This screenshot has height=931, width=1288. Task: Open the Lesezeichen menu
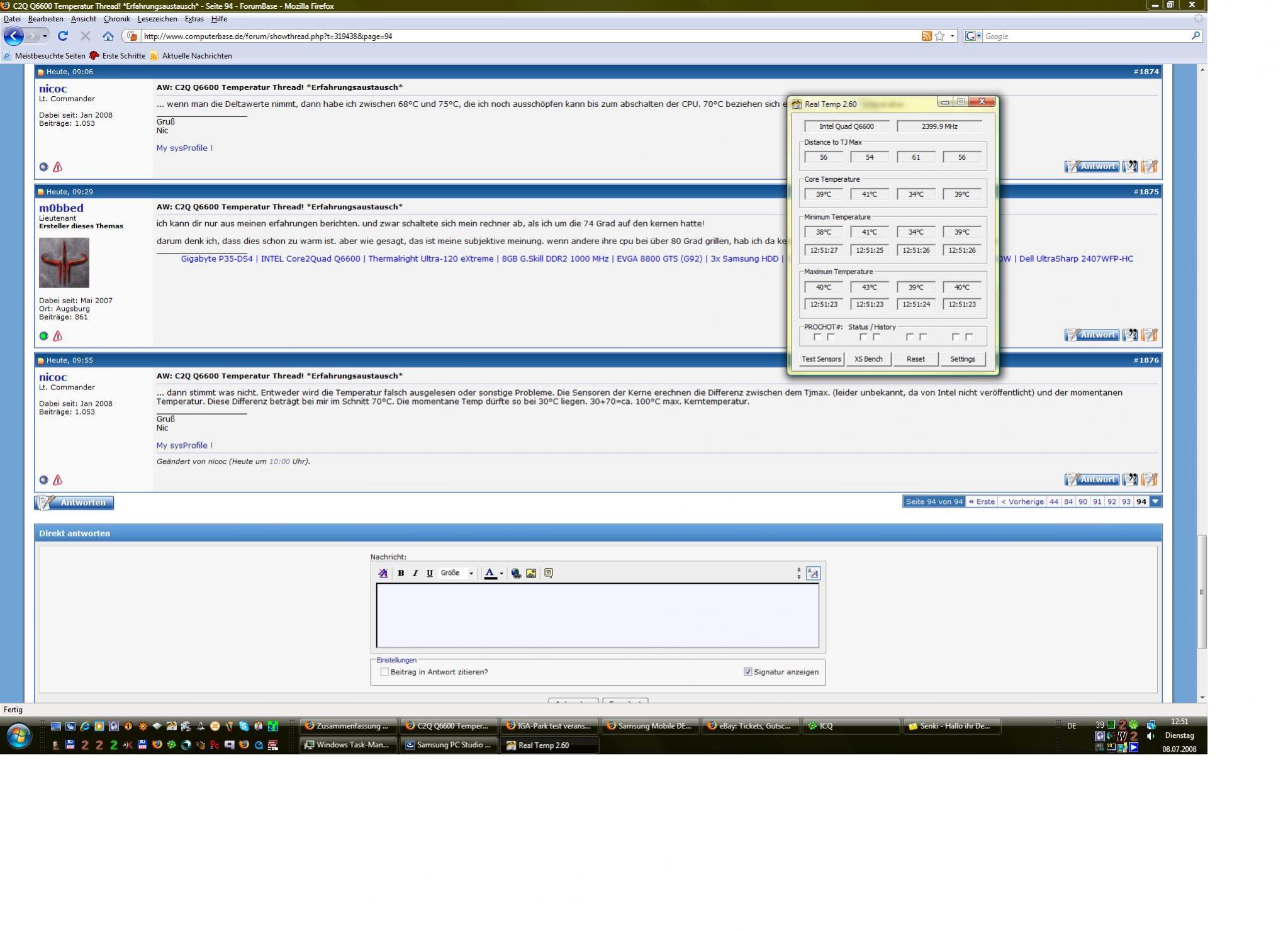[157, 19]
